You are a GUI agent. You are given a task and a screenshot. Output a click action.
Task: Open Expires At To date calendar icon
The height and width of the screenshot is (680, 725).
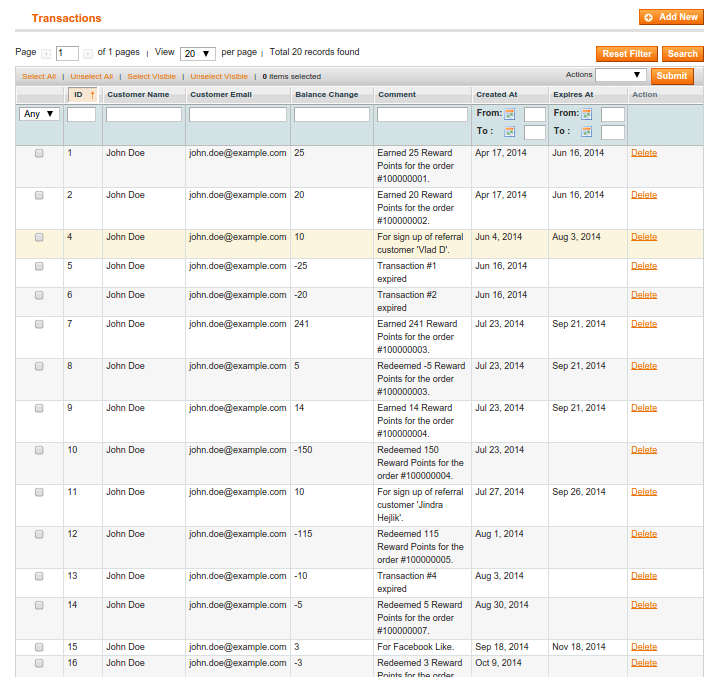(587, 132)
